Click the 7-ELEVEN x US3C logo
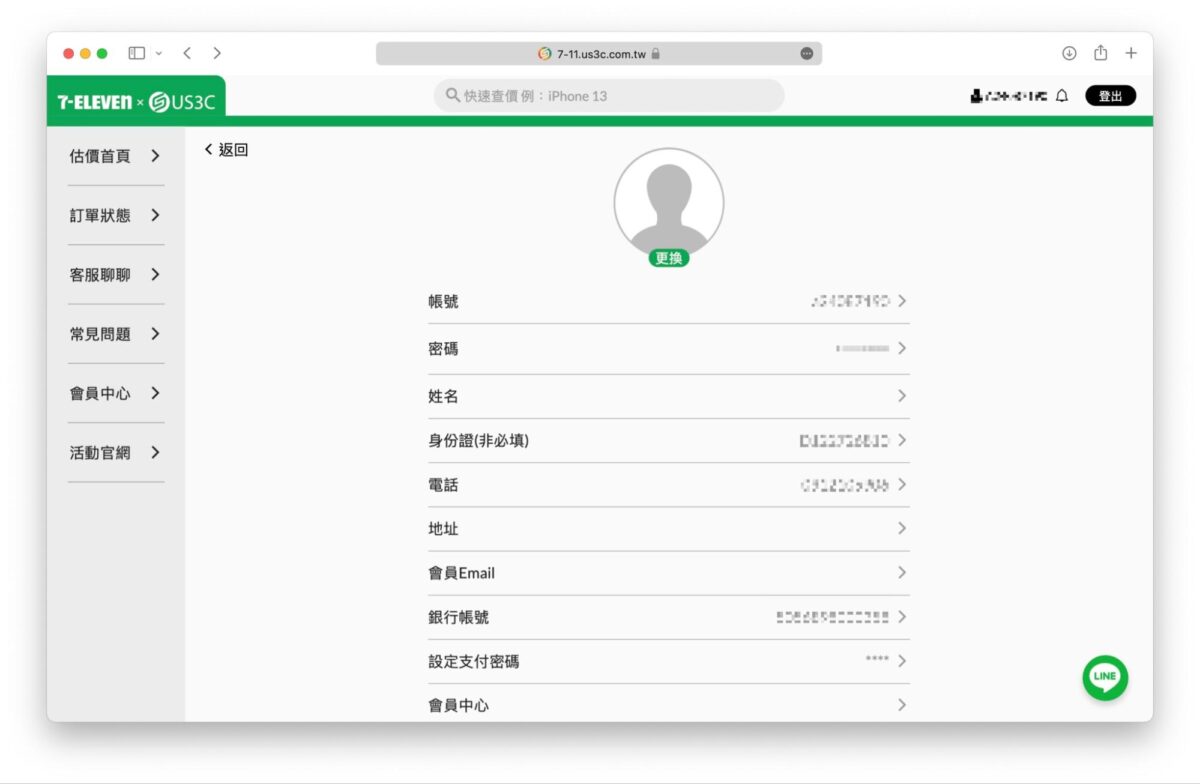Screen dimensions: 1200x784 point(136,102)
